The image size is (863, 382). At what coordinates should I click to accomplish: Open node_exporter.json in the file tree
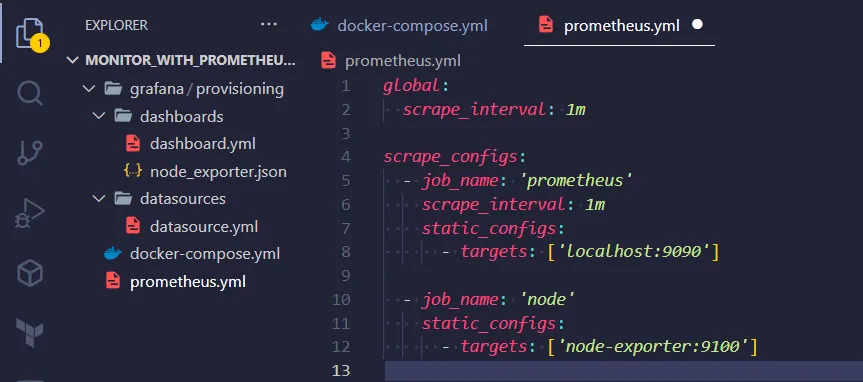(x=219, y=172)
